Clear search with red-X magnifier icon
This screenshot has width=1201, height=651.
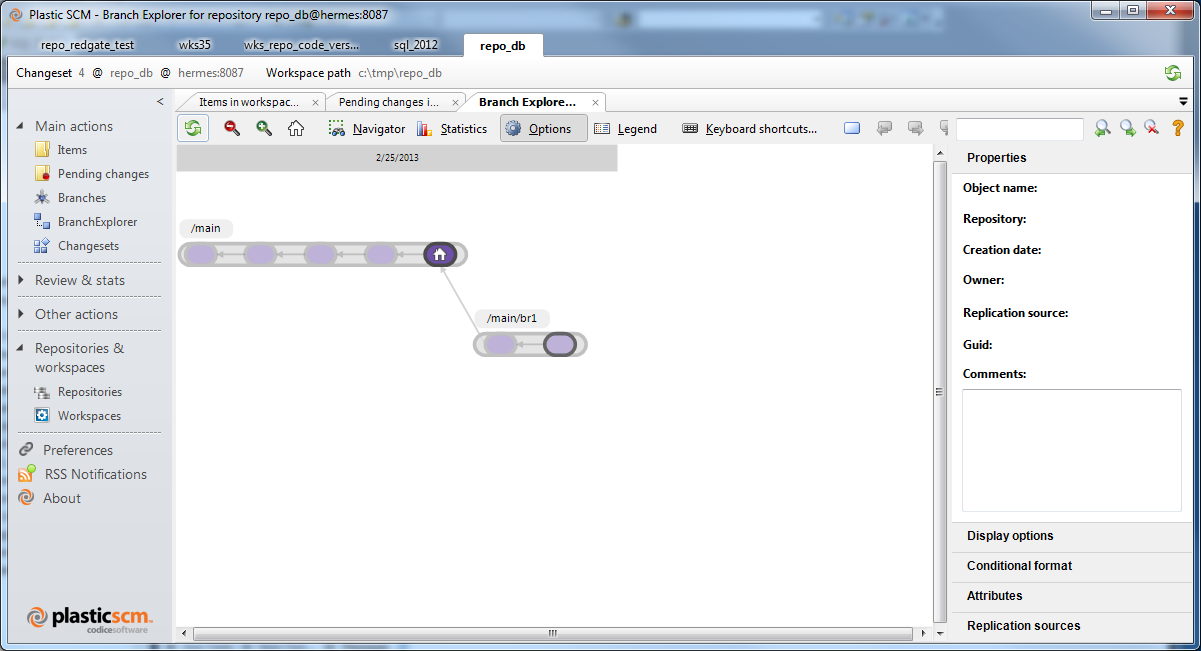(1152, 128)
